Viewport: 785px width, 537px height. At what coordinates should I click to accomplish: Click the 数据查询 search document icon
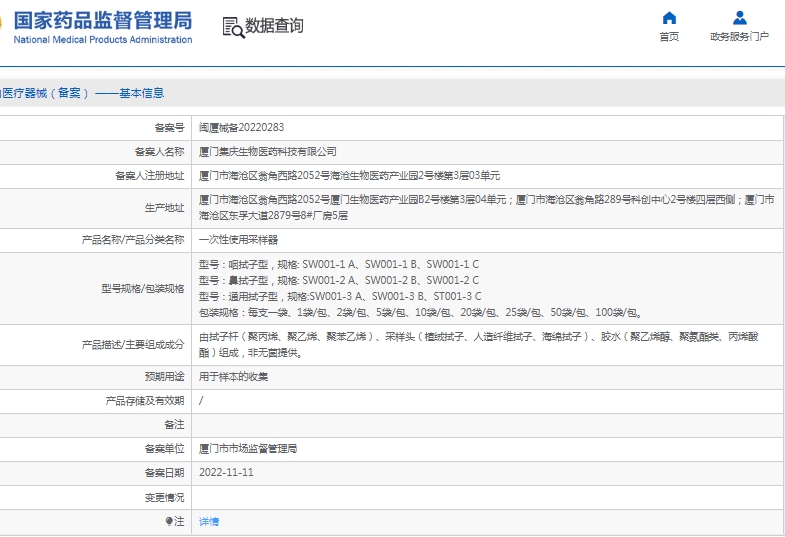coord(233,28)
